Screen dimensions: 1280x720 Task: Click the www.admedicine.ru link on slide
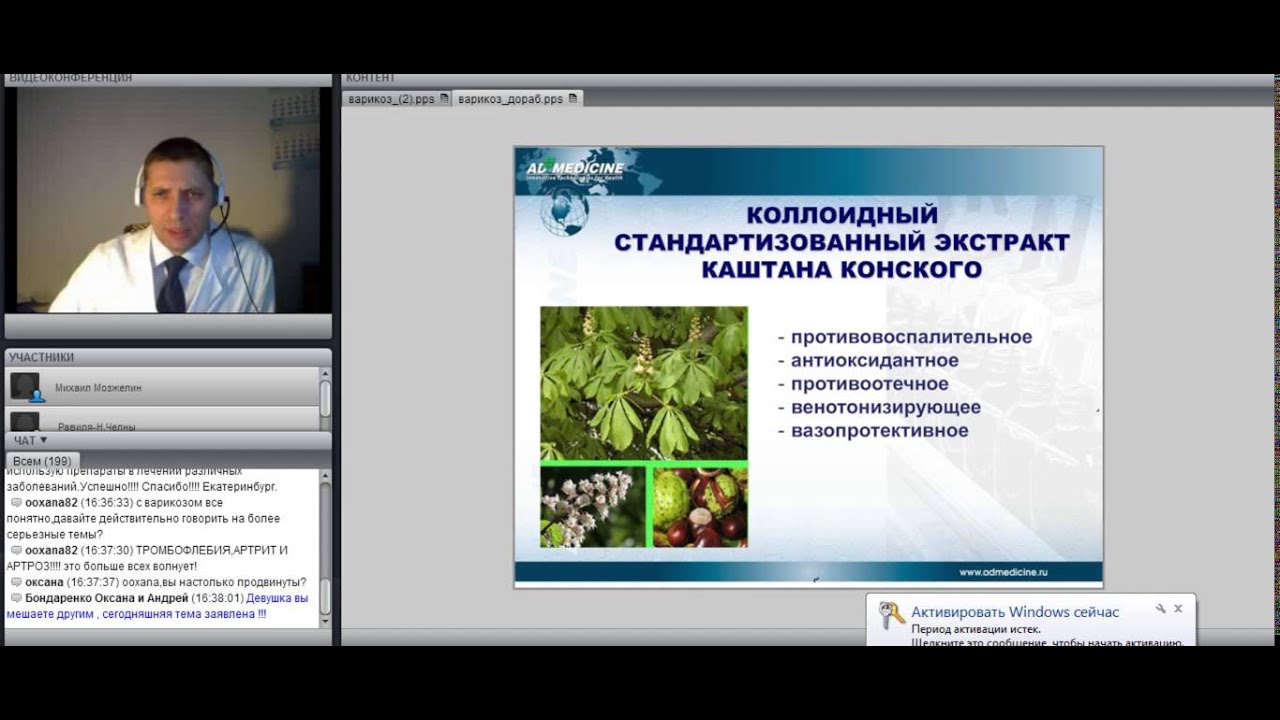1003,572
